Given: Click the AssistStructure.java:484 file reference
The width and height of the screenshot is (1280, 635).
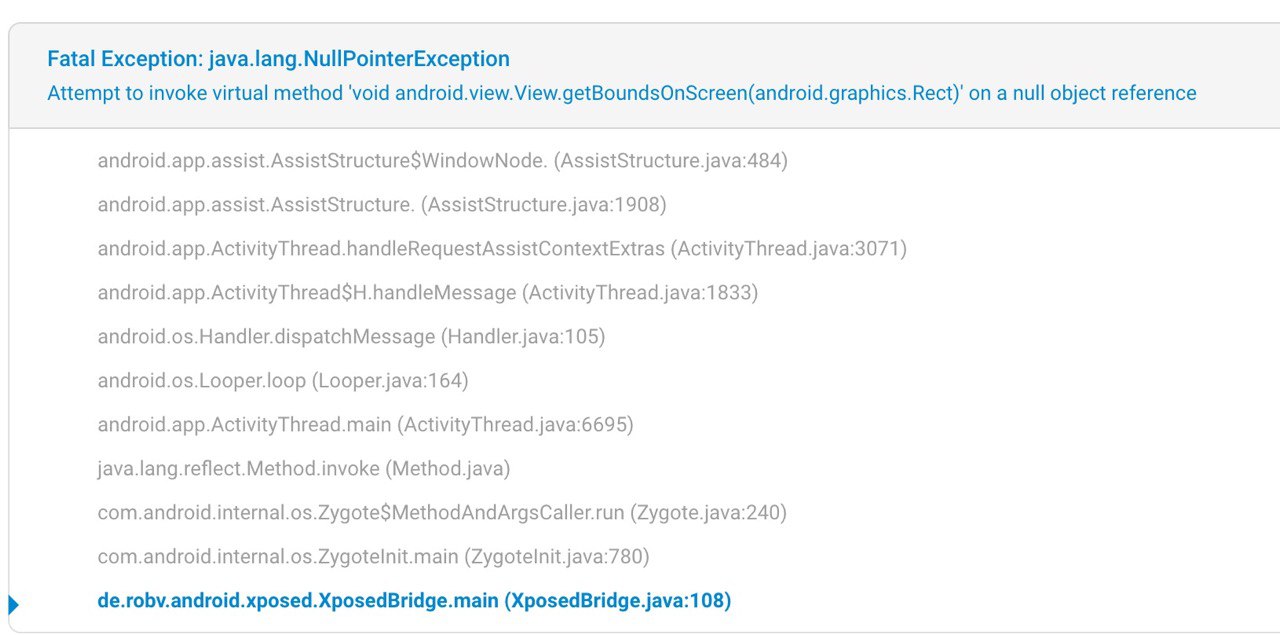Looking at the screenshot, I should [671, 160].
